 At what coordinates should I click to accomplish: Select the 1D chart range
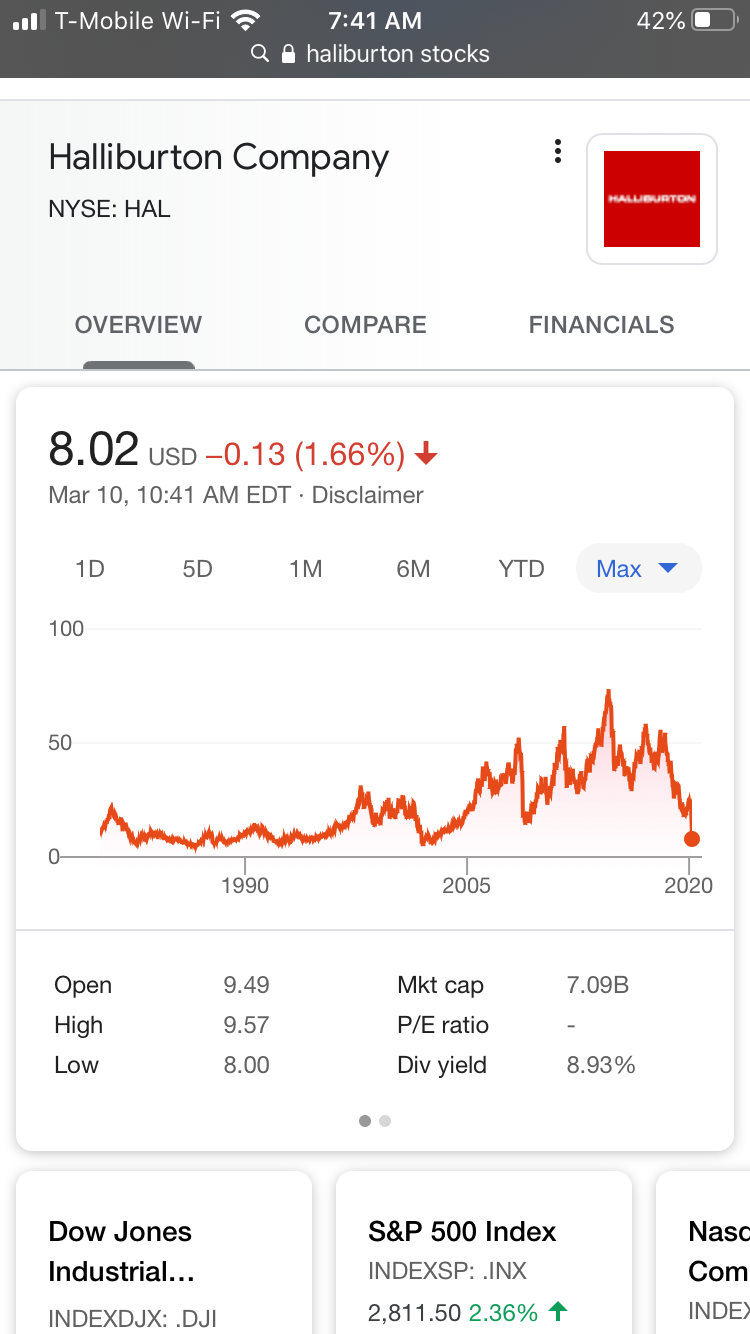(90, 569)
